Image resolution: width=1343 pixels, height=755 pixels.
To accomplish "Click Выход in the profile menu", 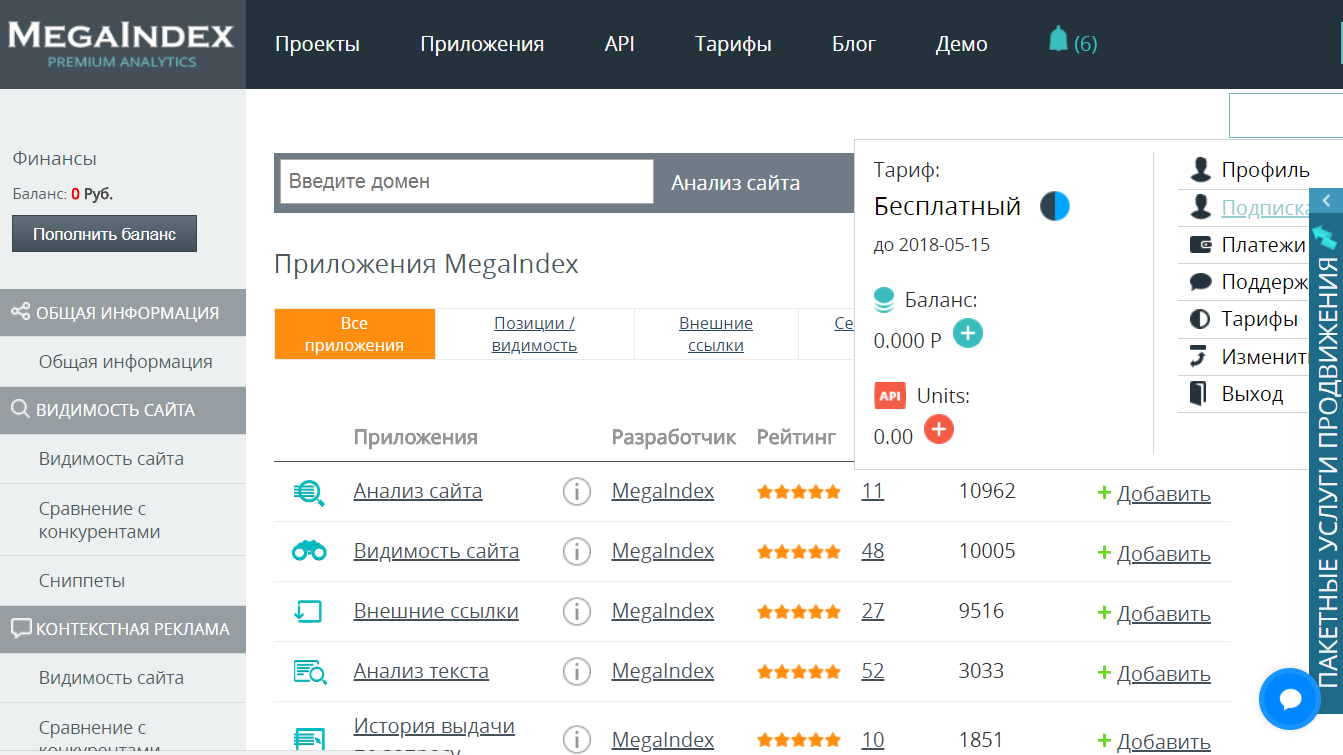I will tap(1251, 393).
